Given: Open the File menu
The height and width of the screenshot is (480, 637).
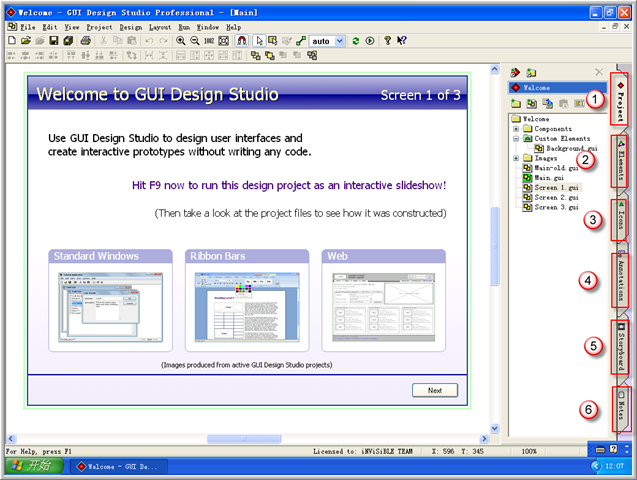Looking at the screenshot, I should tap(28, 27).
